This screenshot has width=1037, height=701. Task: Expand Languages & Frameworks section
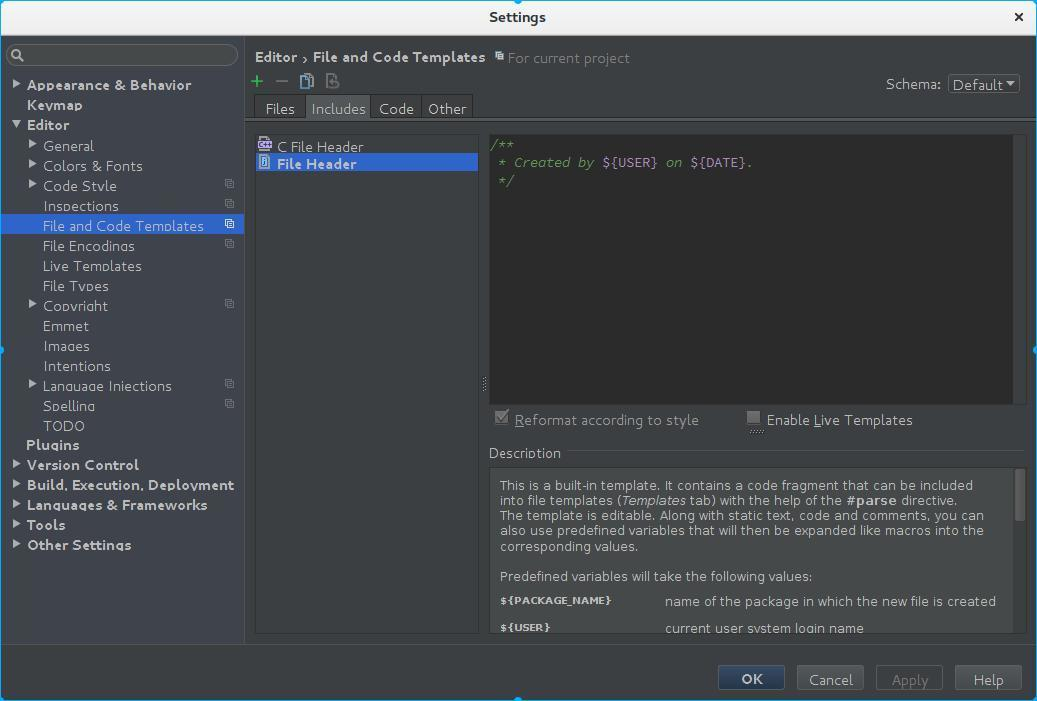point(17,504)
